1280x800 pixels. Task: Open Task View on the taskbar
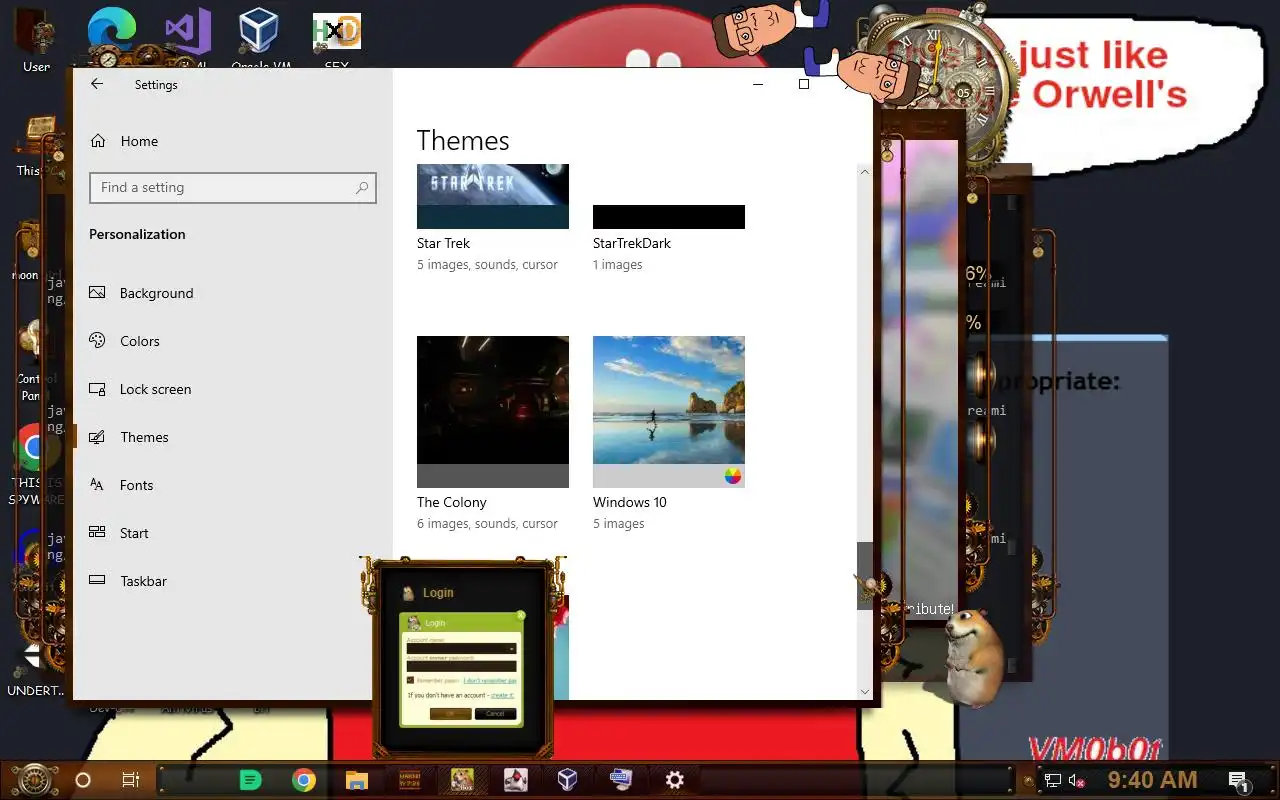130,780
